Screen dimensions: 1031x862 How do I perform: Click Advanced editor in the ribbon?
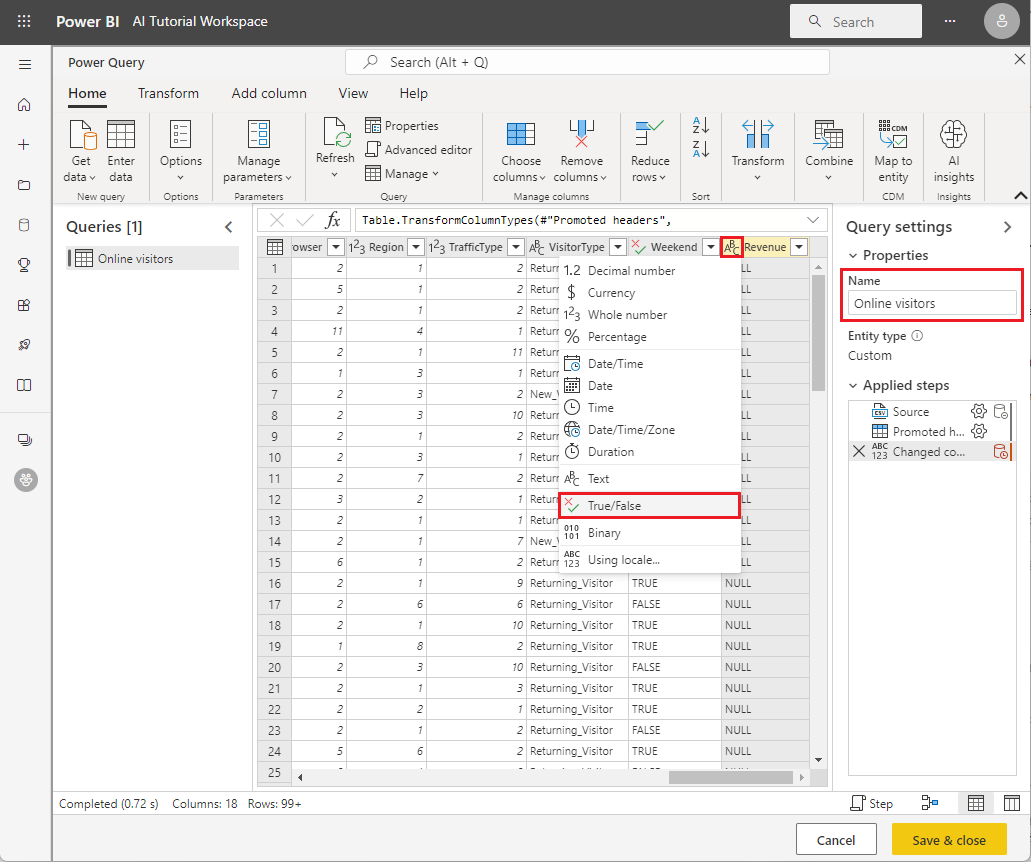click(419, 150)
